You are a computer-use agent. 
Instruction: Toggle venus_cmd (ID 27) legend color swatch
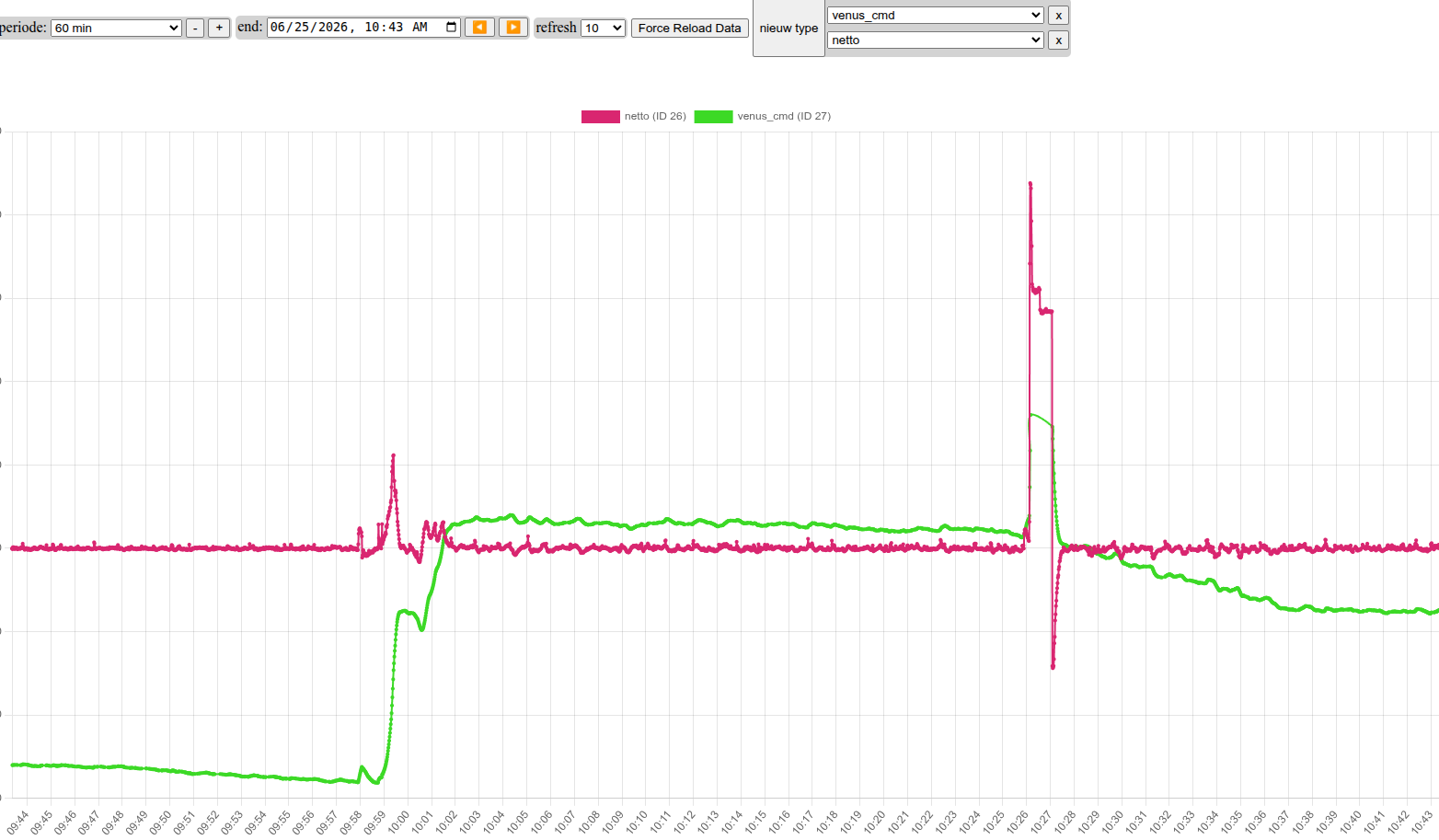(714, 117)
